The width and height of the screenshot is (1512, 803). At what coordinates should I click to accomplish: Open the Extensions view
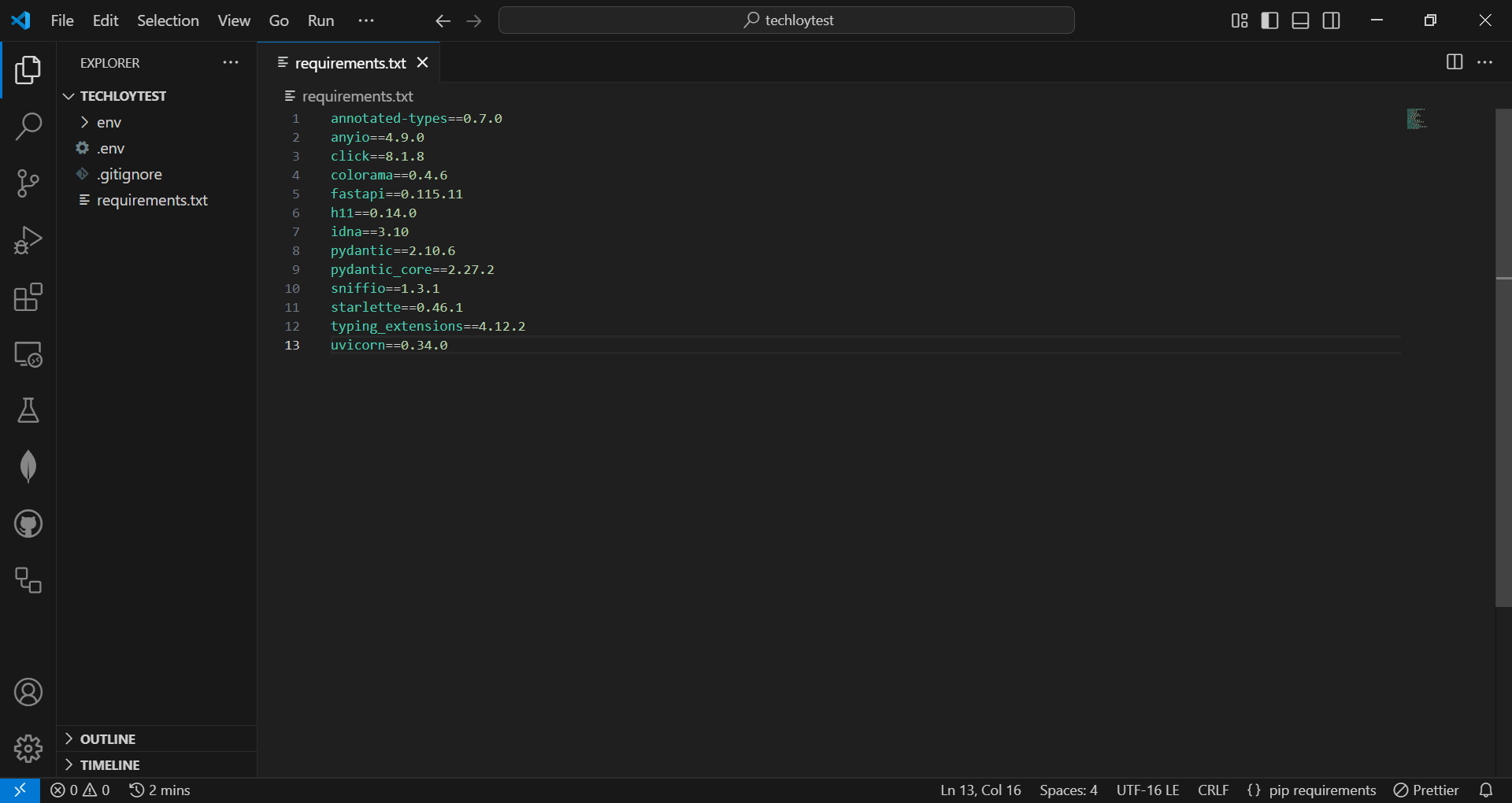(28, 298)
